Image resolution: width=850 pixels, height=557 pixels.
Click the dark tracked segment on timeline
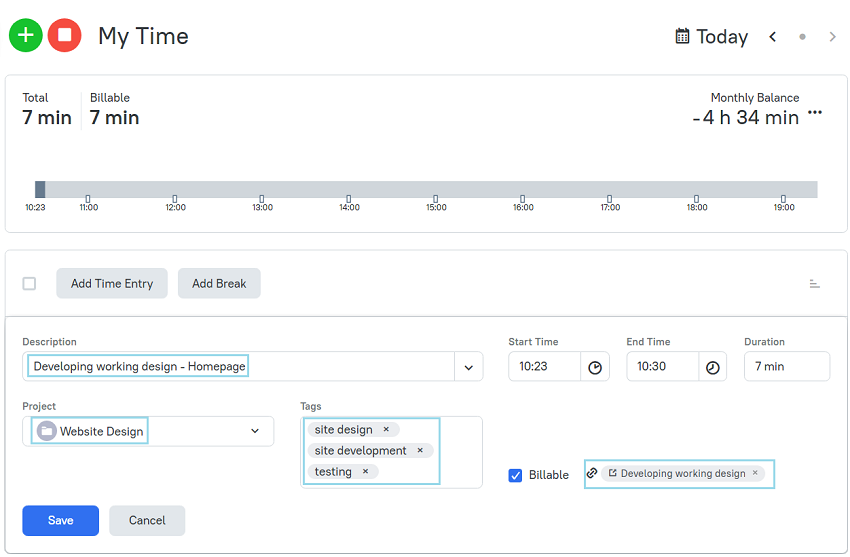[40, 190]
